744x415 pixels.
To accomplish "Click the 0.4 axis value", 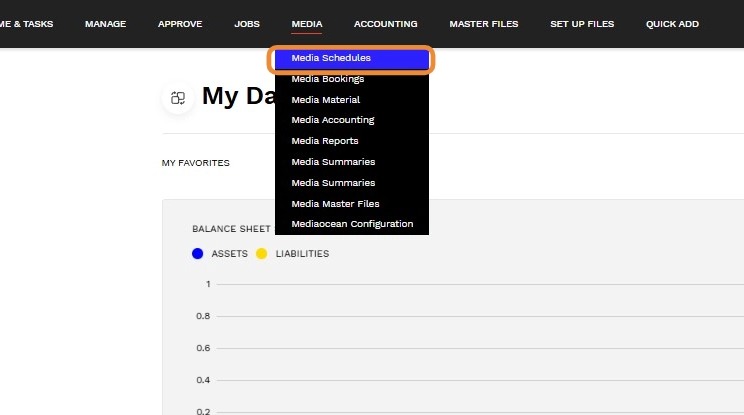I will [x=203, y=380].
